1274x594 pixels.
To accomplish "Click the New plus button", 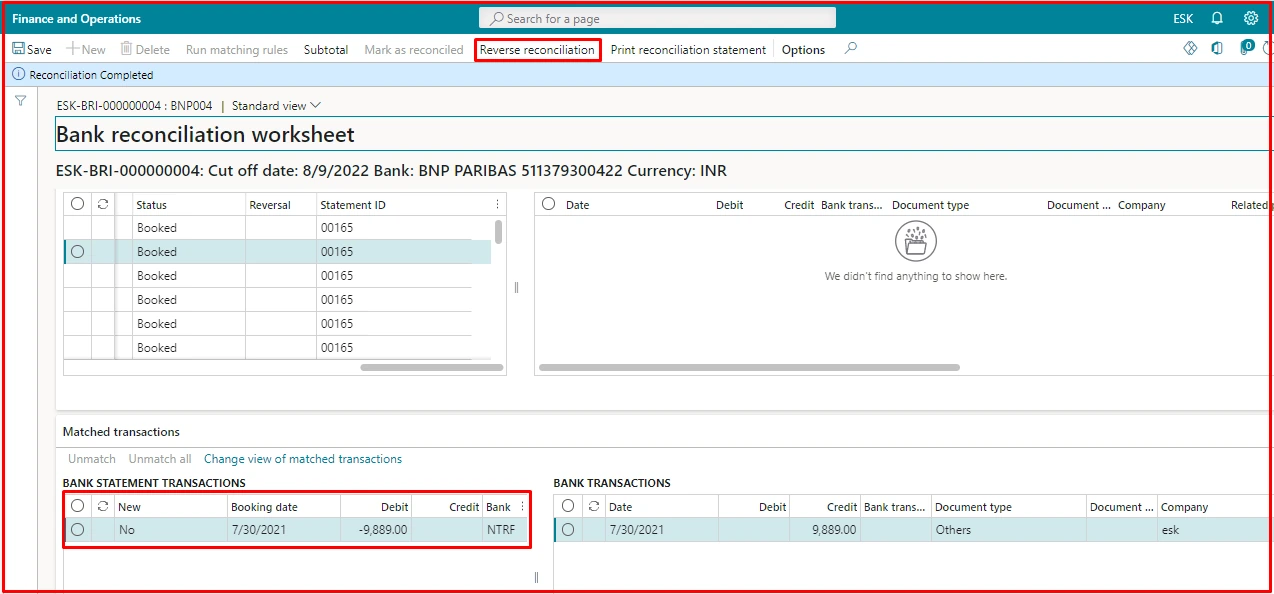I will click(86, 49).
